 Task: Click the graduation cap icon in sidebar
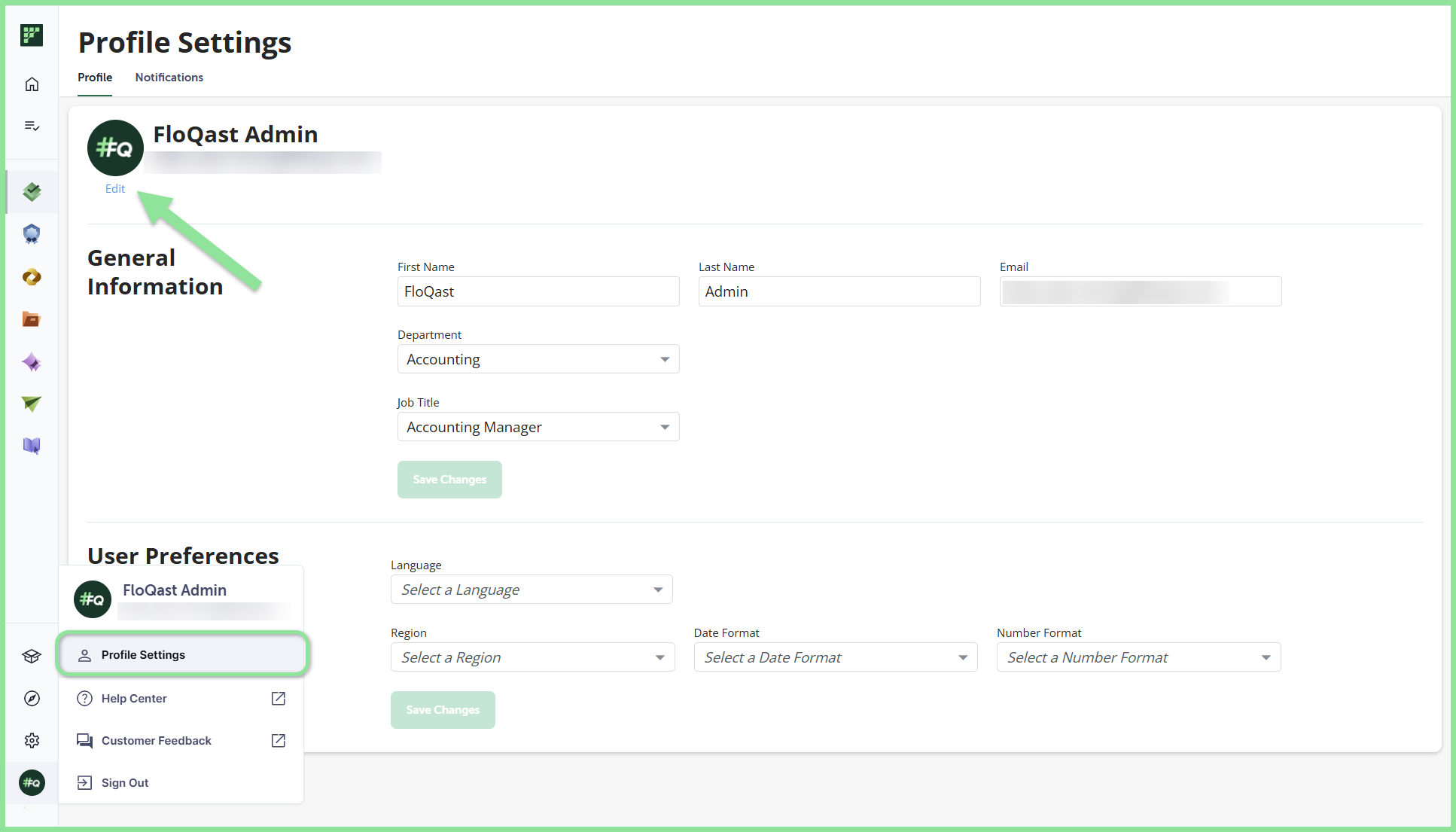[32, 657]
